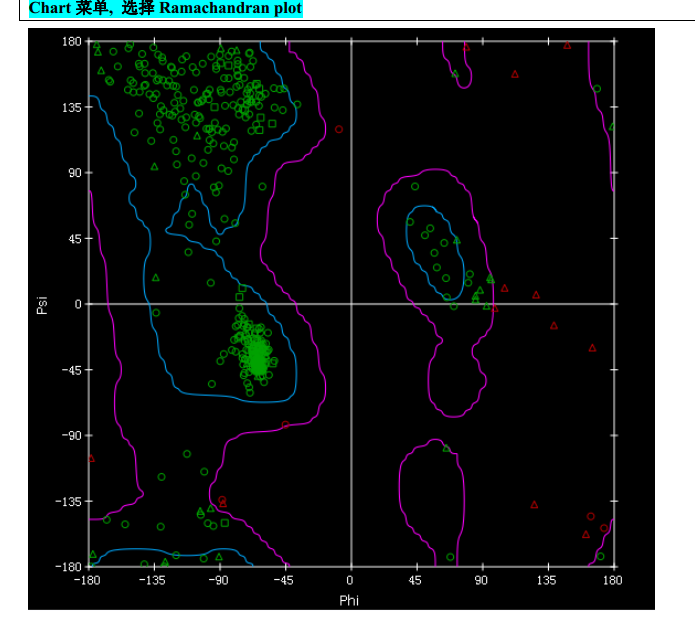
Task: Click the "135" label on the Psi axis
Action: coord(72,107)
